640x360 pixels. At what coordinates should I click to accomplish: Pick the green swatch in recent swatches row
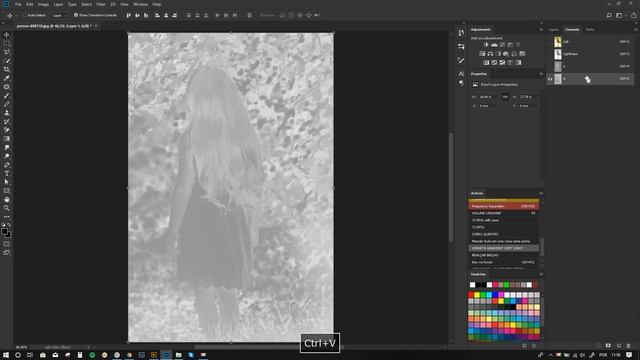(x=507, y=285)
